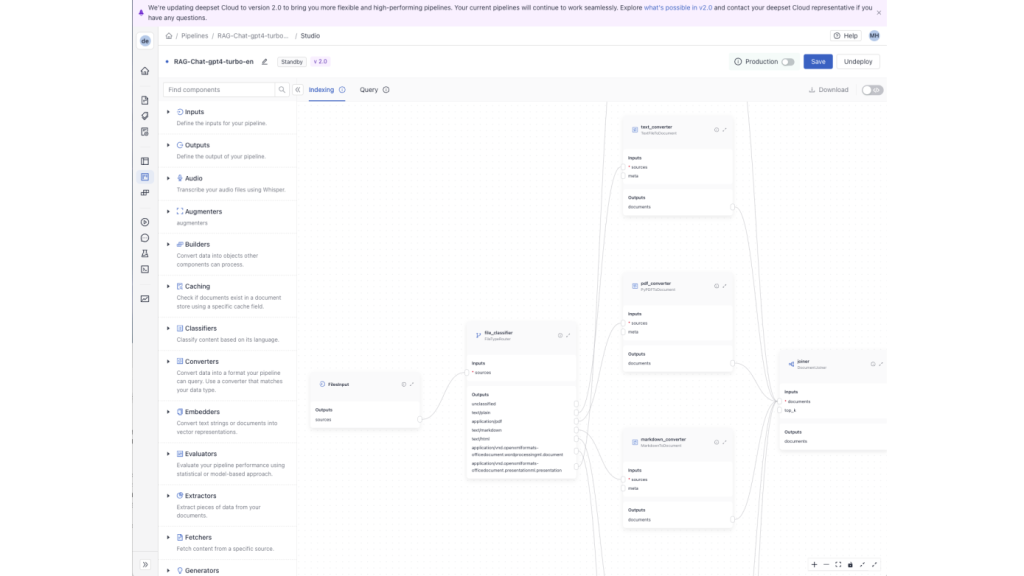
Task: Expand the text_converter node card
Action: tap(724, 129)
